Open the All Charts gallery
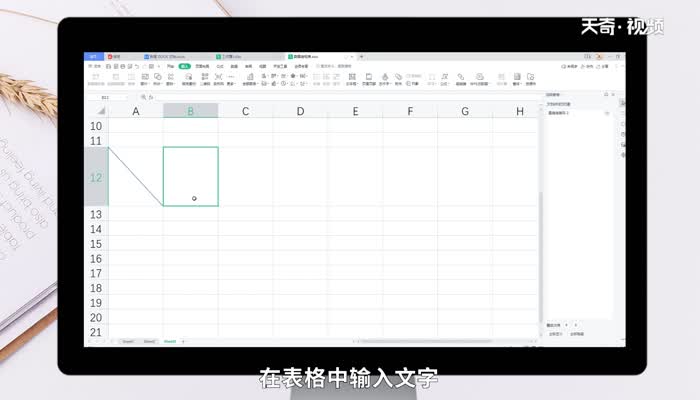The image size is (700, 400). pos(250,79)
